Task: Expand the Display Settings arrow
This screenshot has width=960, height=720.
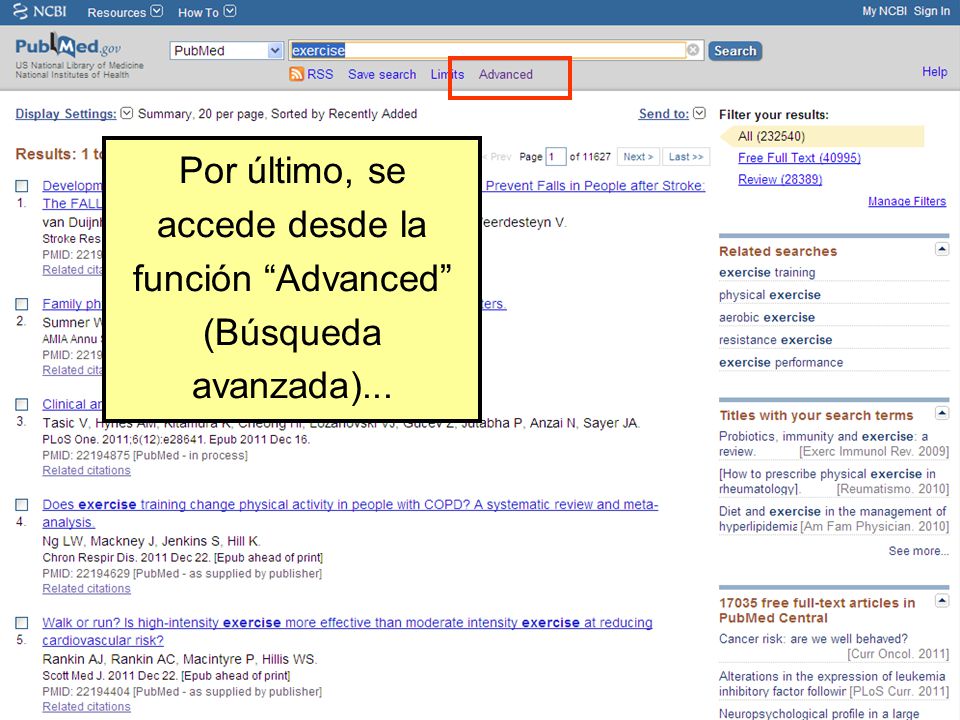Action: point(127,113)
